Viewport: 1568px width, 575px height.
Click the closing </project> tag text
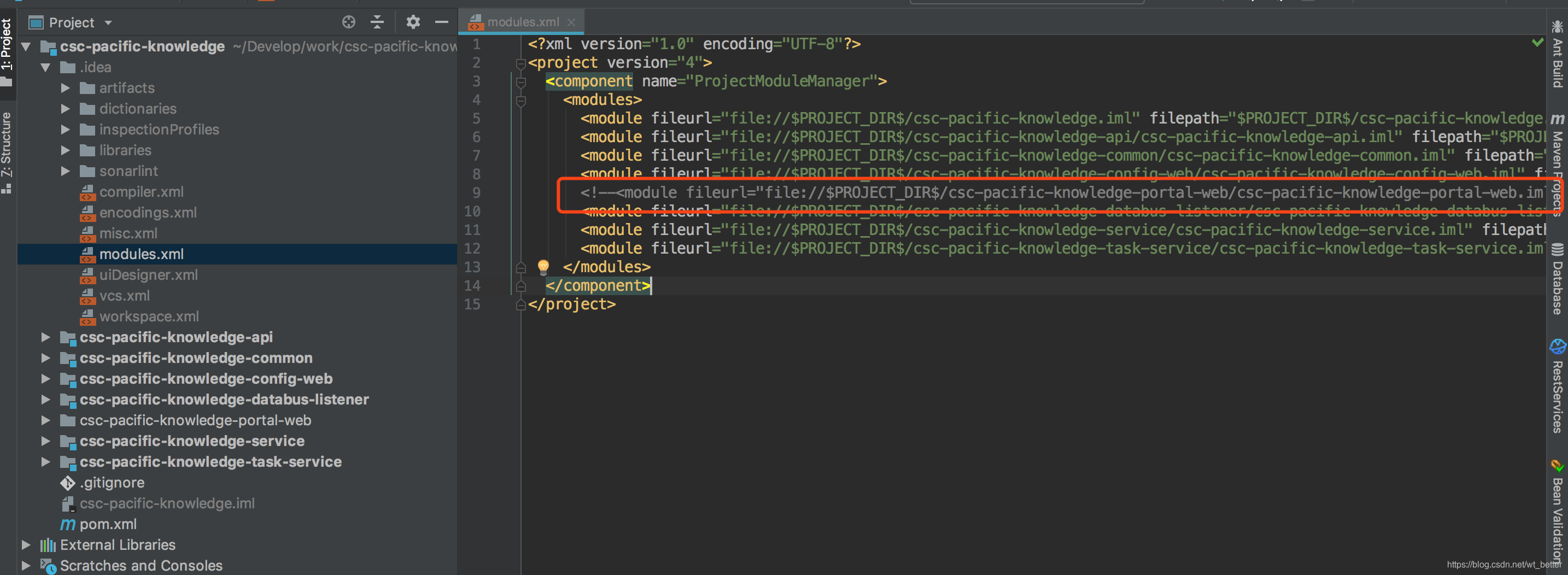coord(571,304)
